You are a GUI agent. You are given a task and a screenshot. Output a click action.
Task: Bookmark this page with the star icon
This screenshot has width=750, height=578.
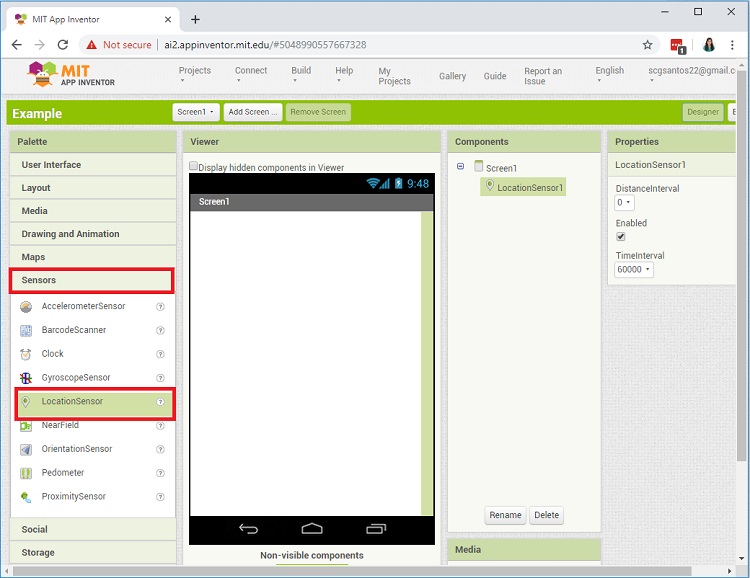647,45
